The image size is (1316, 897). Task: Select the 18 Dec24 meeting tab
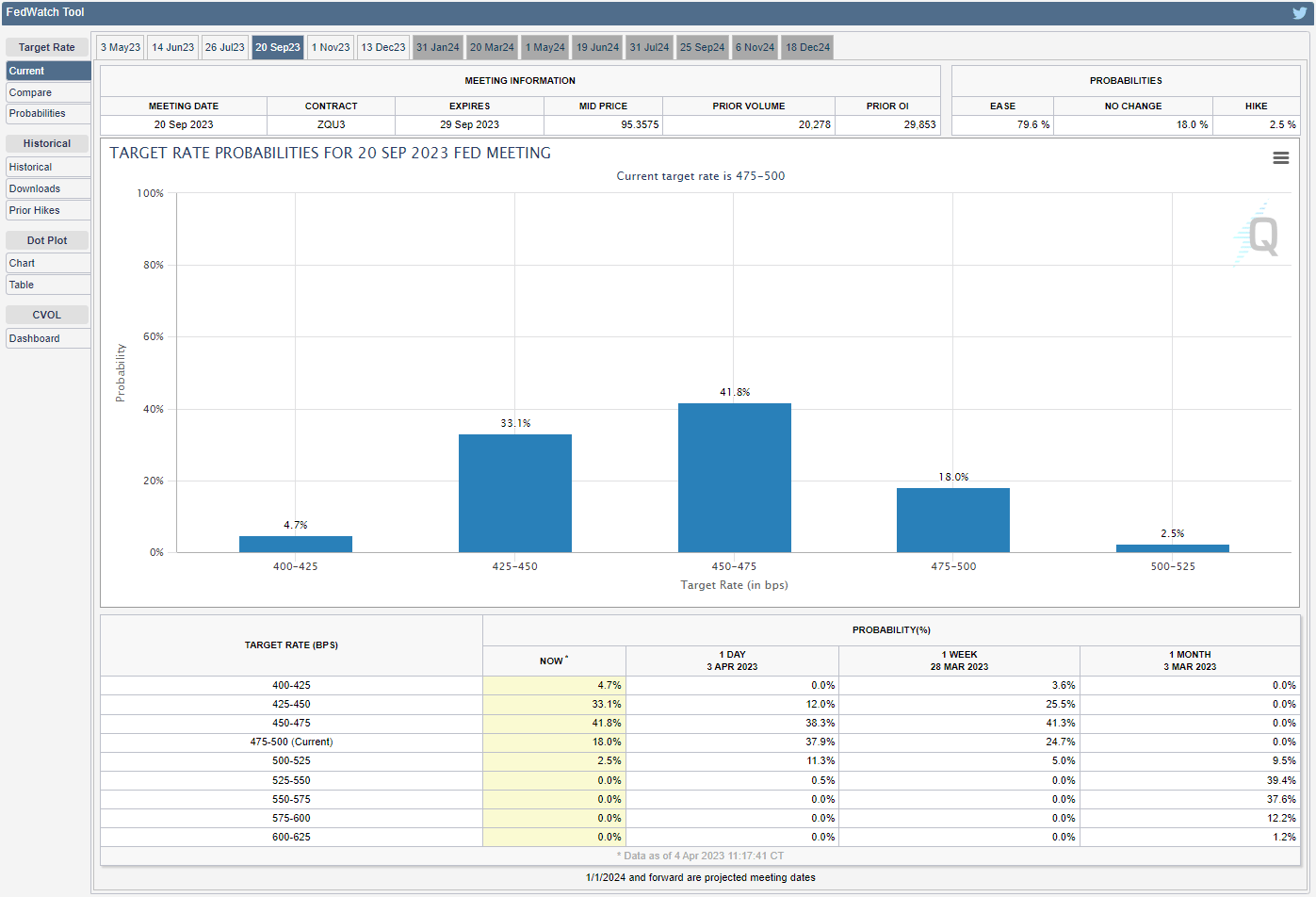click(x=808, y=47)
